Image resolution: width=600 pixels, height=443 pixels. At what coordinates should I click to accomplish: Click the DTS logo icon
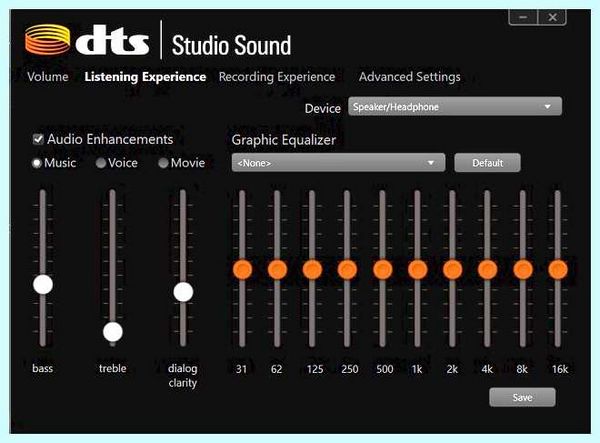(x=47, y=39)
